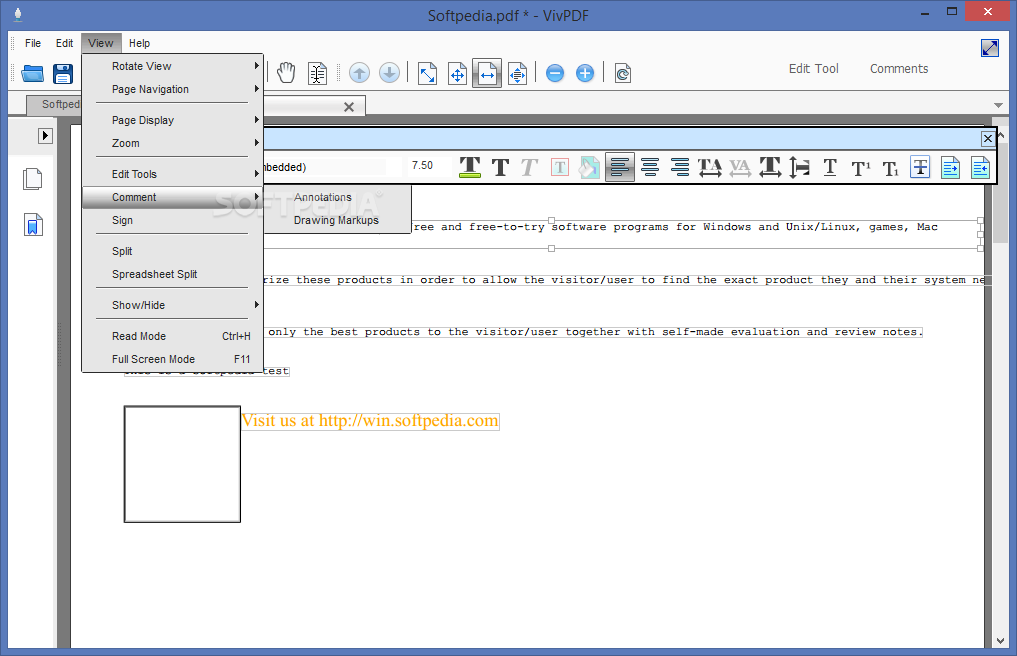Go to next page with down arrow

(x=389, y=73)
